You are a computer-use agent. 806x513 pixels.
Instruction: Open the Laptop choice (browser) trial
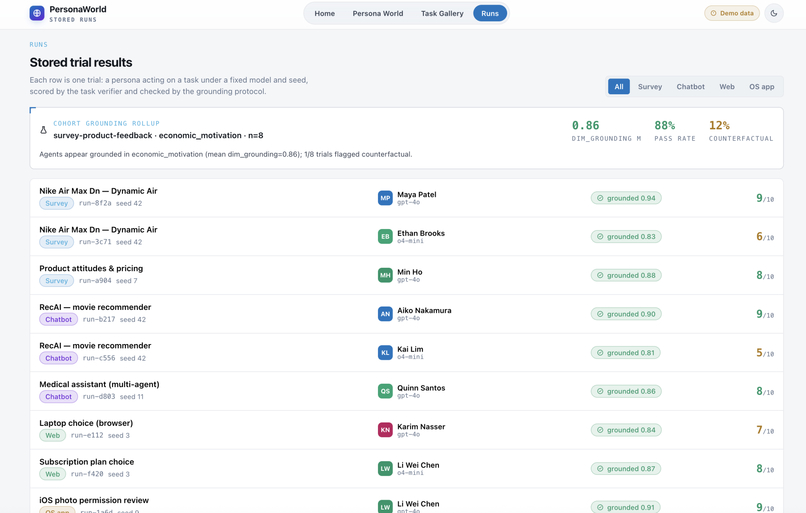[x=86, y=423]
